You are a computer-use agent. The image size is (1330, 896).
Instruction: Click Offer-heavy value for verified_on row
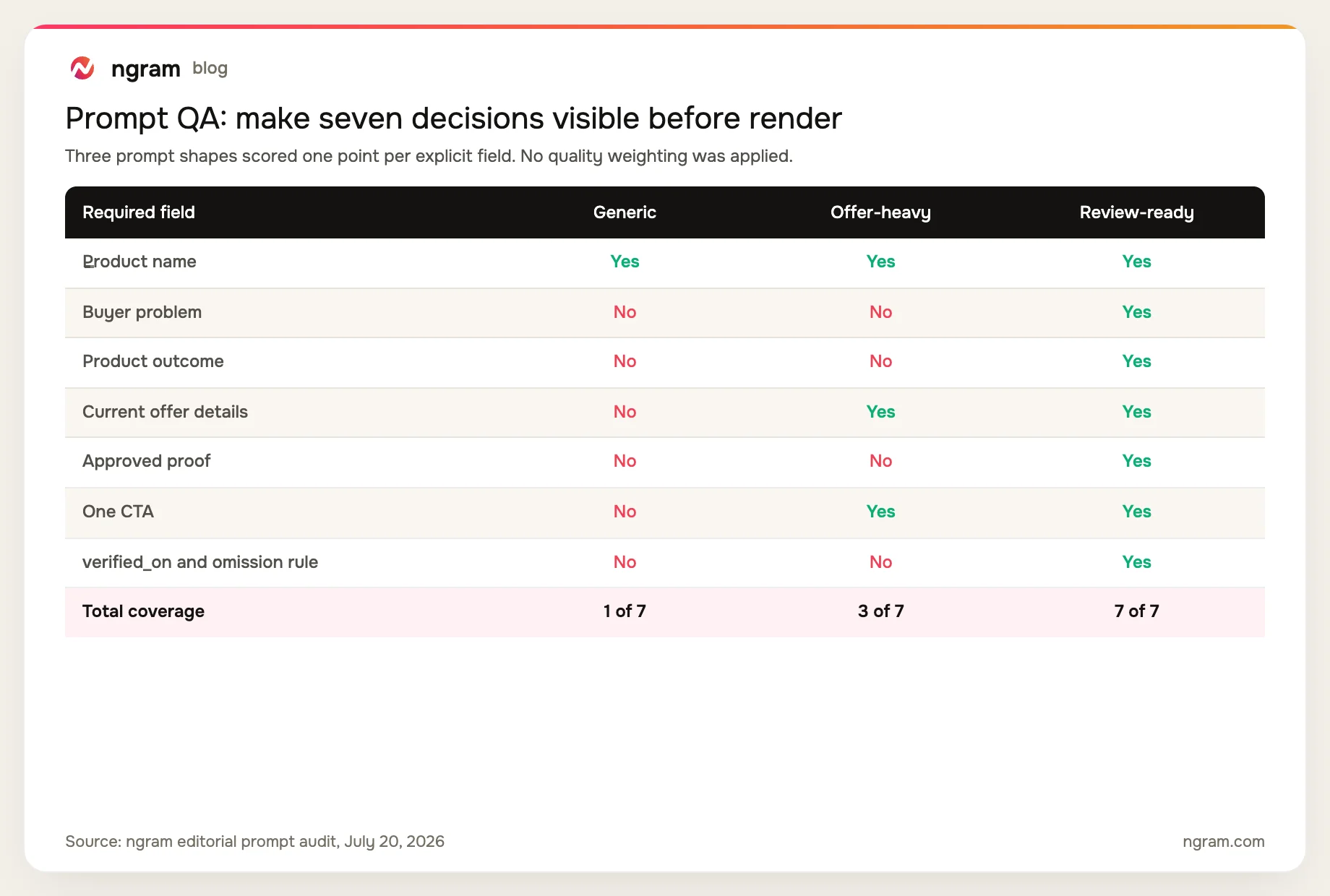880,562
